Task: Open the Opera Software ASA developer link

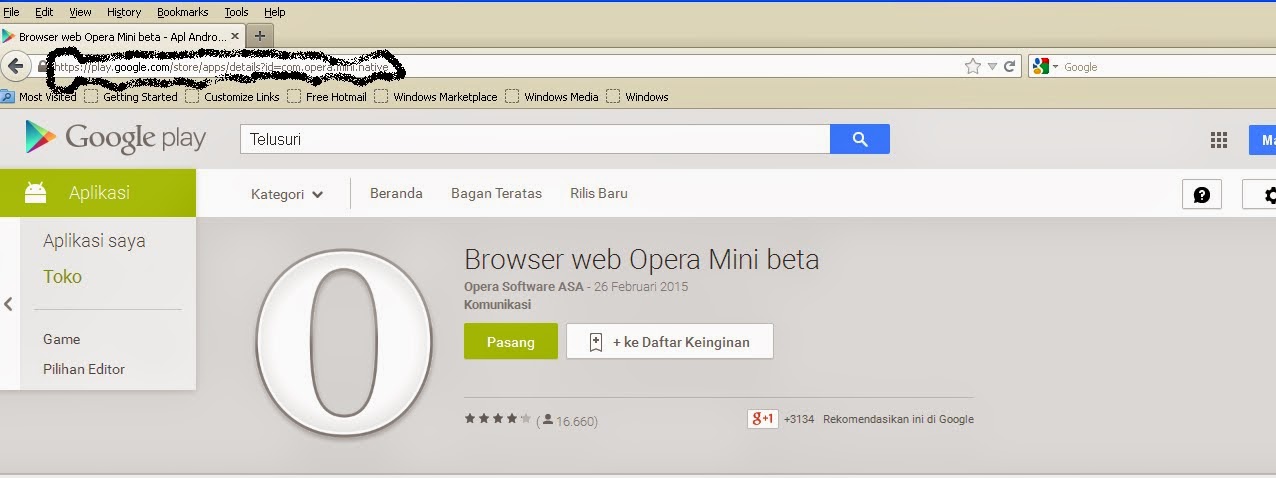Action: click(524, 287)
